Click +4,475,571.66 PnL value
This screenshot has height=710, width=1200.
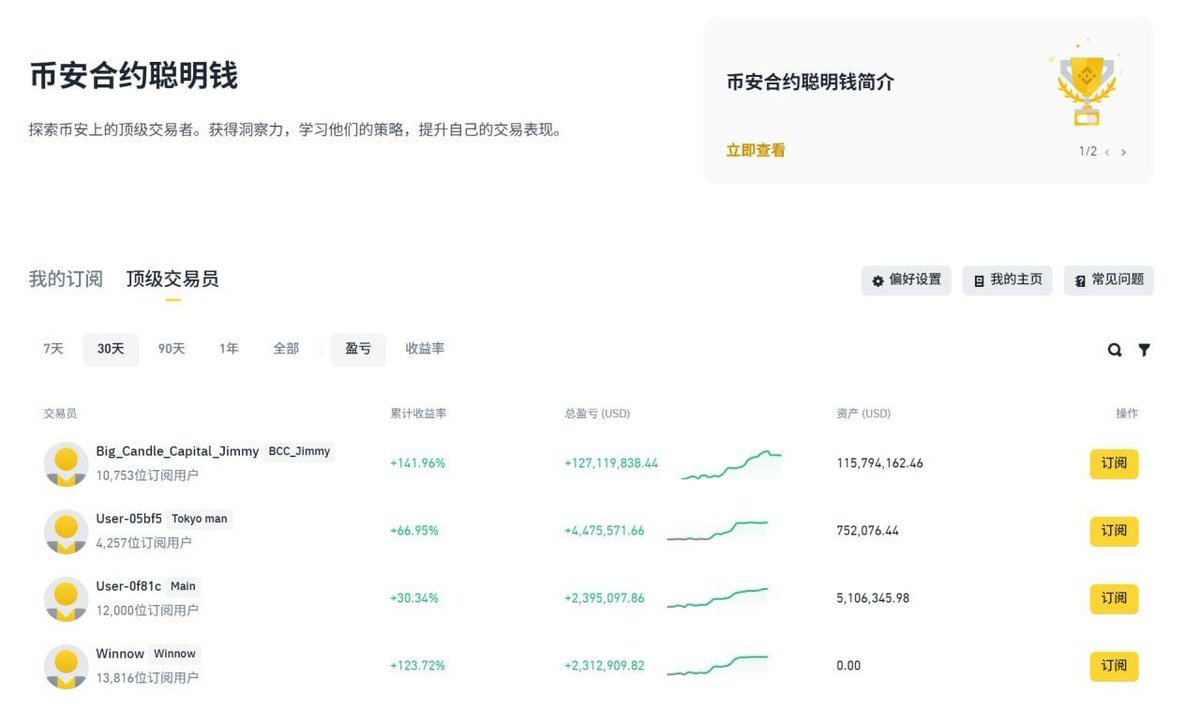point(604,531)
